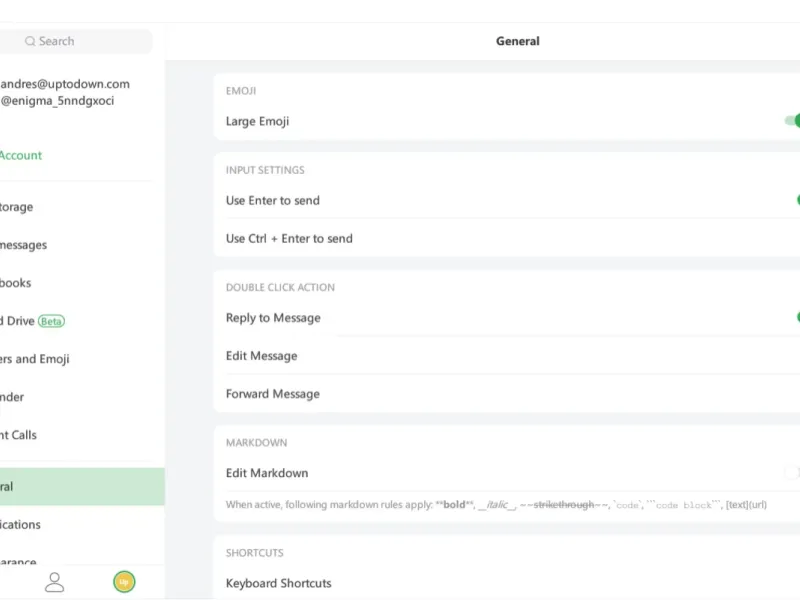Choose Forward Message double click action
Image resolution: width=800 pixels, height=600 pixels.
click(507, 394)
